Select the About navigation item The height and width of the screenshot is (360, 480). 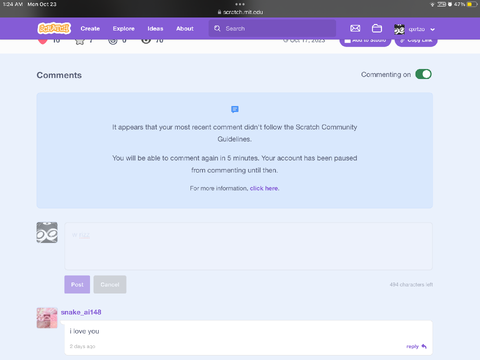[185, 29]
